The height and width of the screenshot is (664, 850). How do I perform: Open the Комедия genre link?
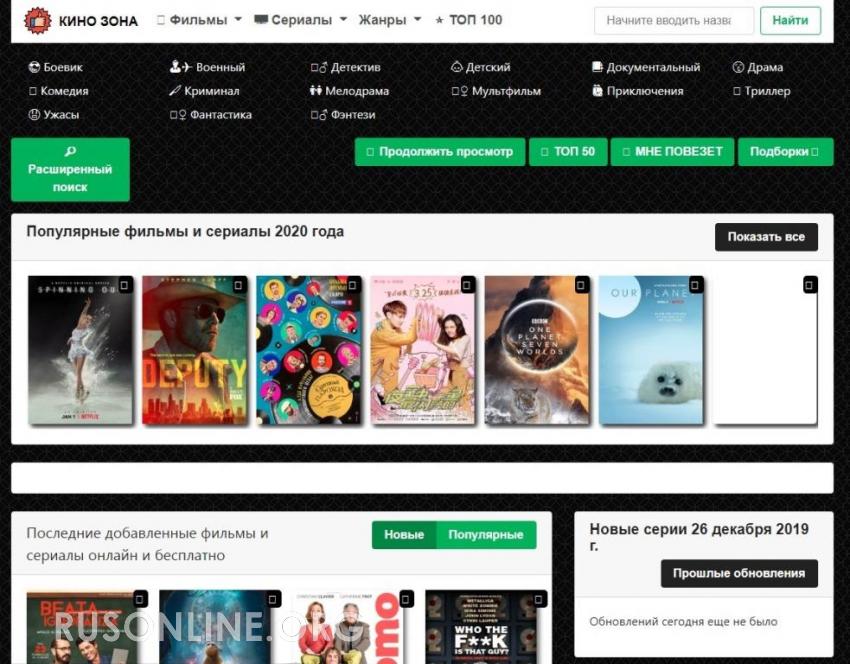click(59, 91)
